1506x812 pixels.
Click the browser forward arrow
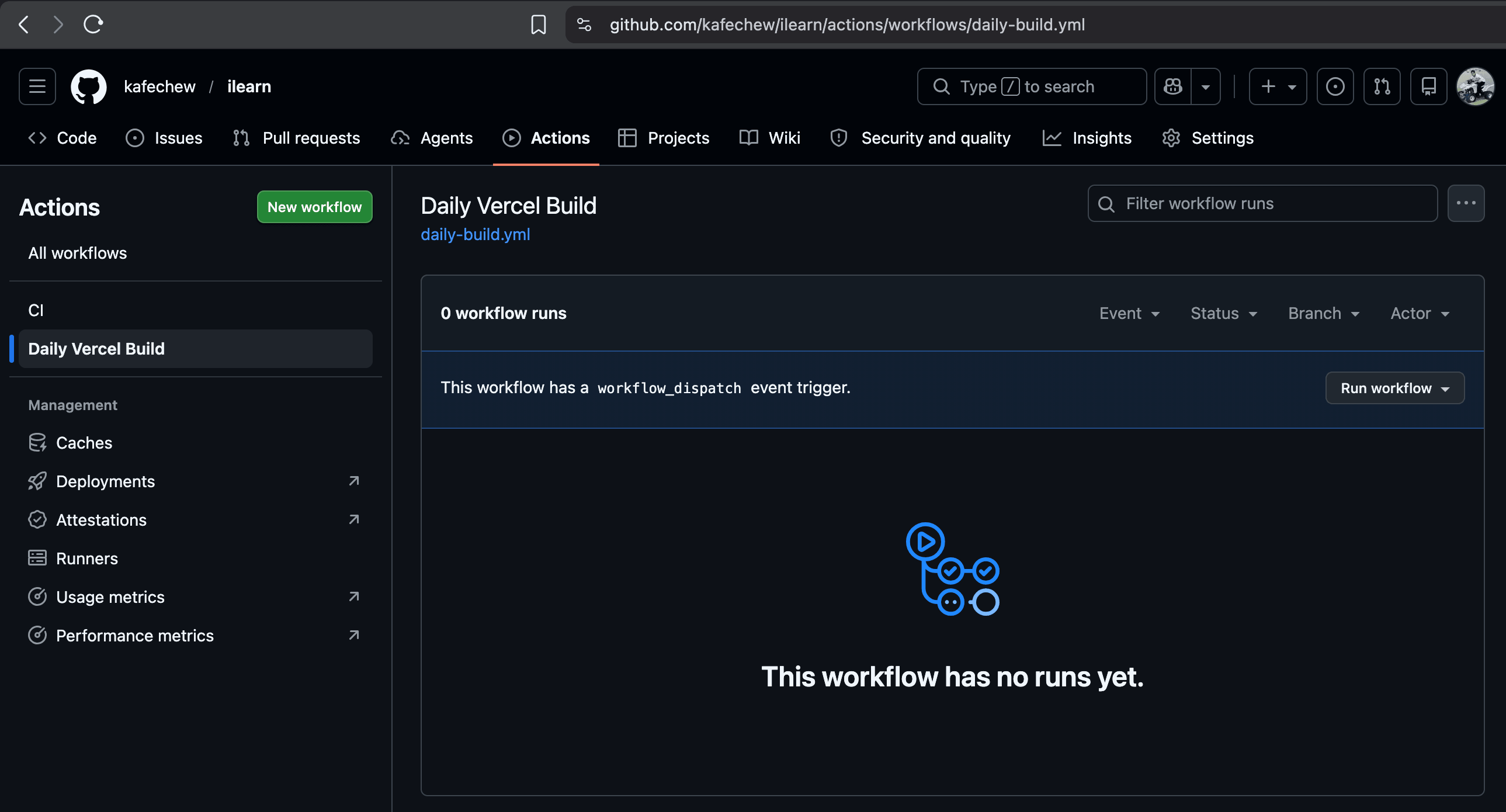coord(58,25)
